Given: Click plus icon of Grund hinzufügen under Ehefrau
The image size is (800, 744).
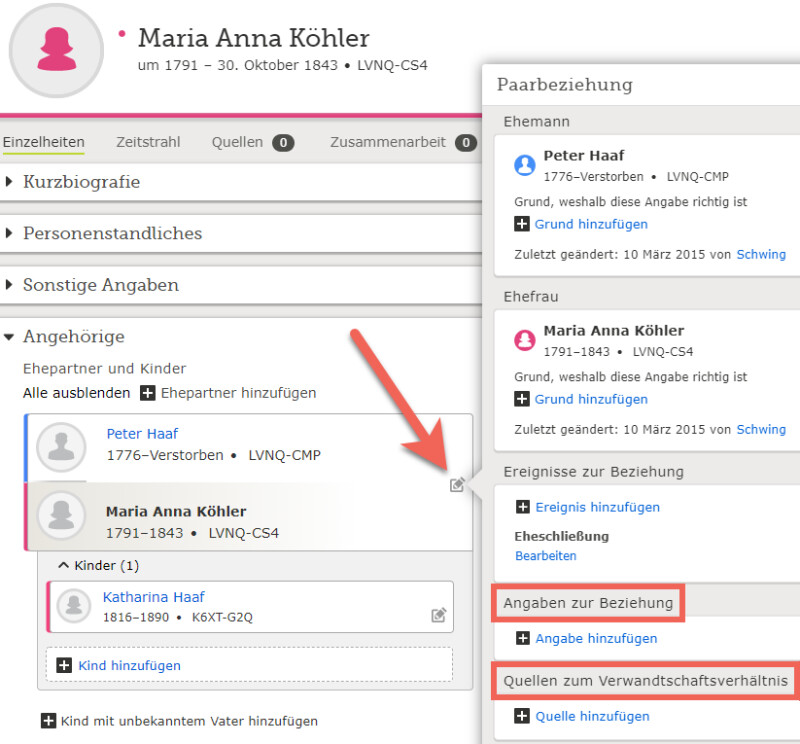Looking at the screenshot, I should click(x=521, y=399).
